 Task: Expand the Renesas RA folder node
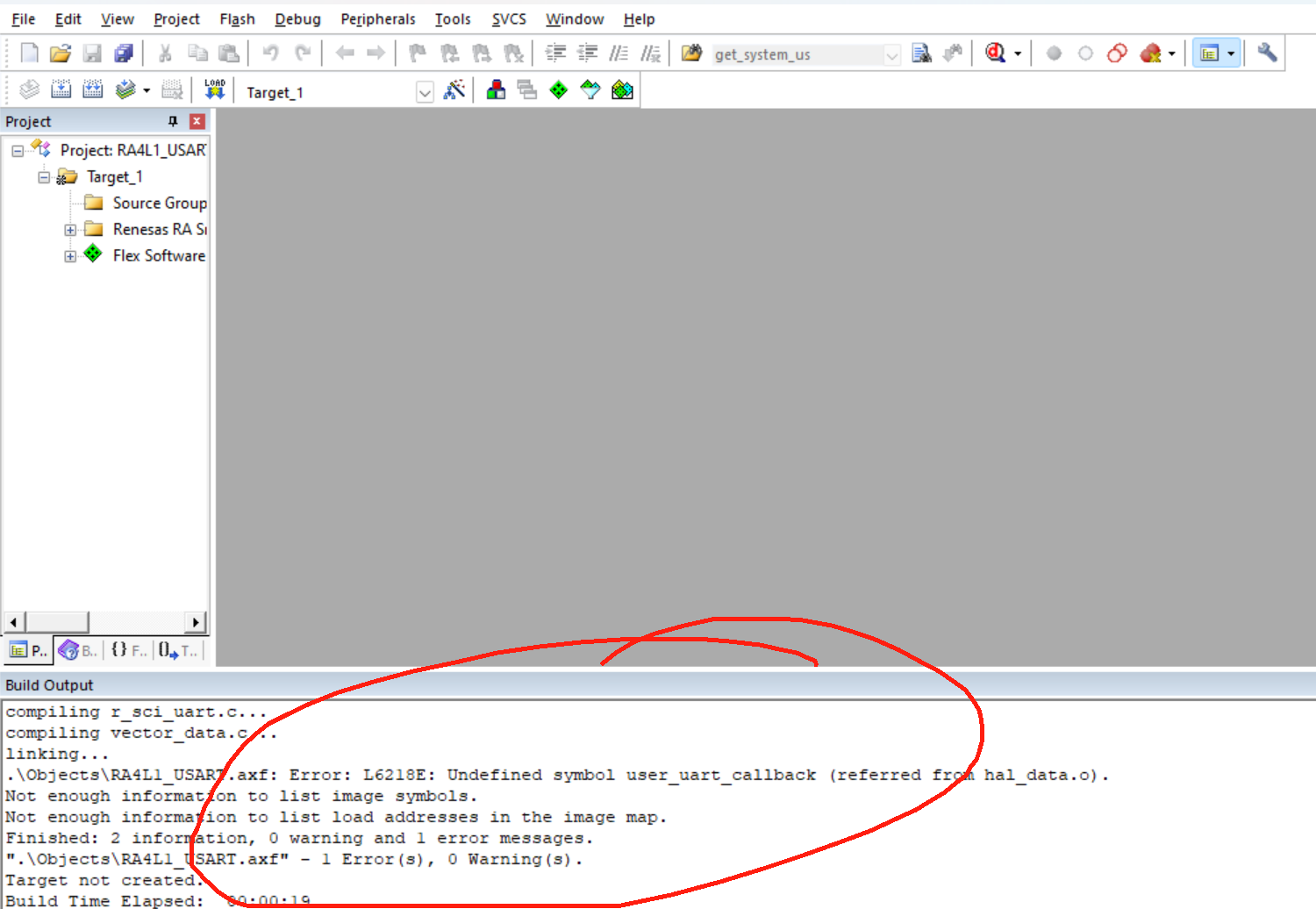click(x=70, y=230)
